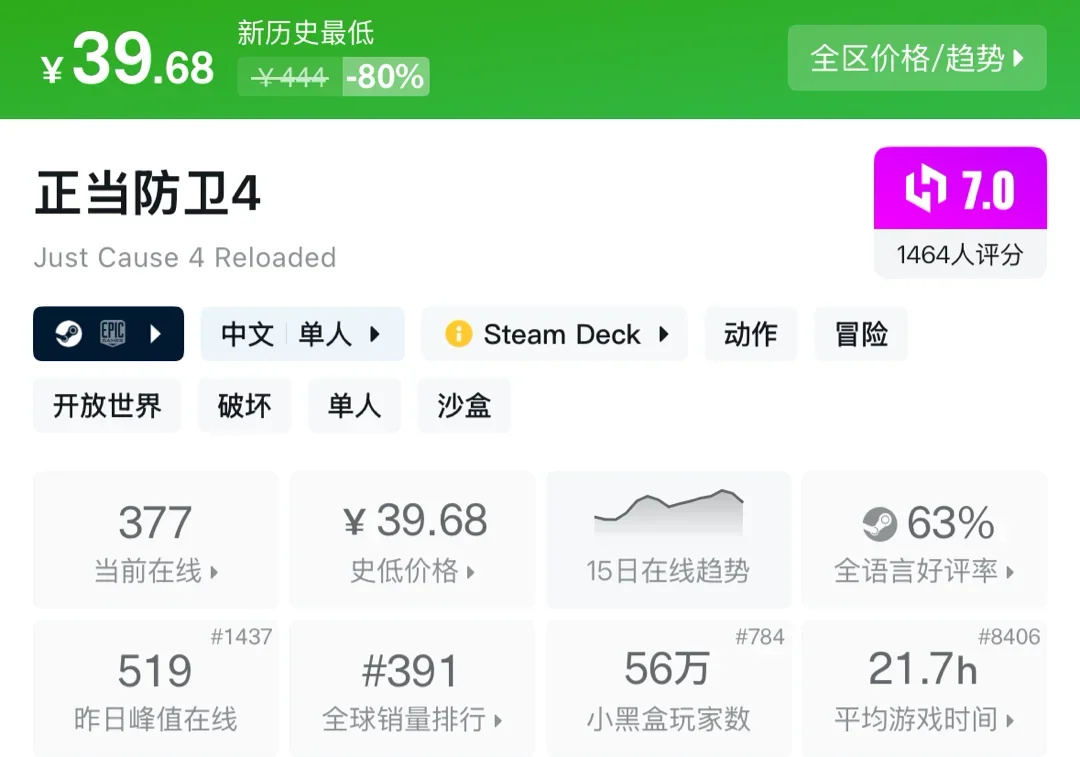Screen dimensions: 1080x757
Task: Click the Steam Deck info icon
Action: [458, 334]
